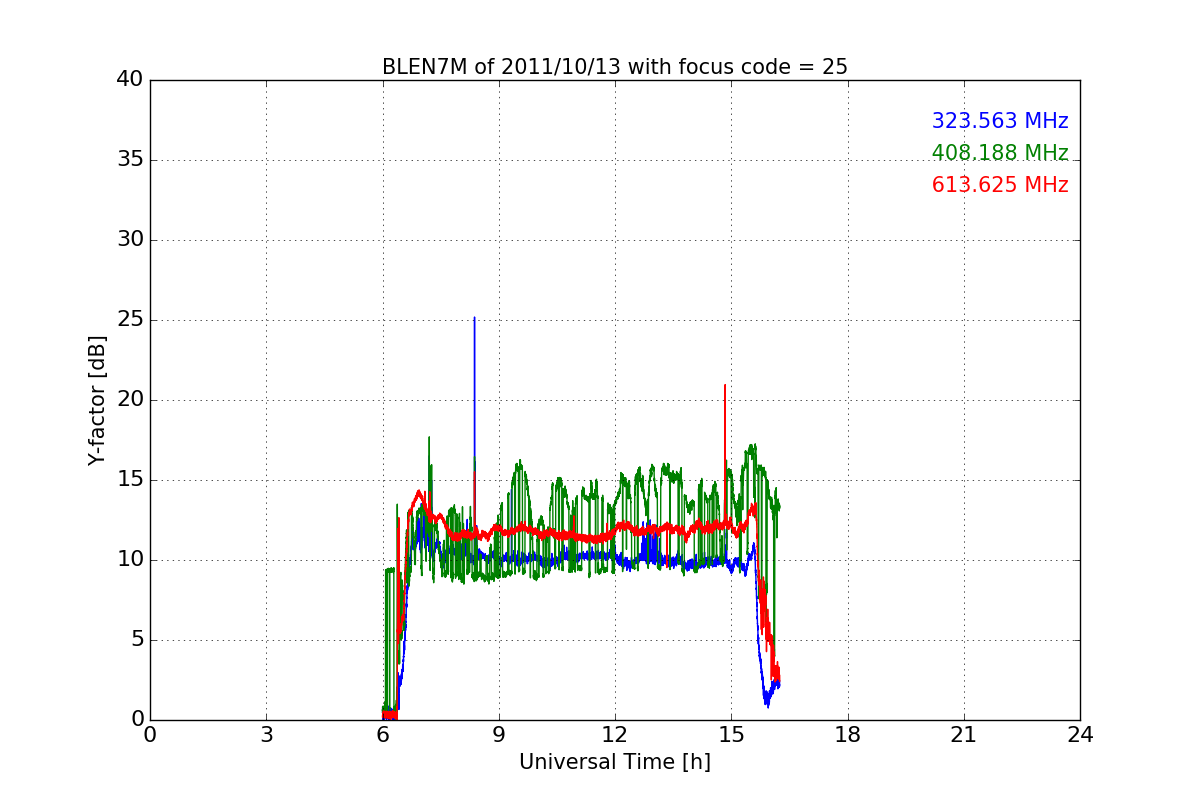Click the y-axis tick label 30
Viewport: 1200px width, 800px height.
tap(130, 240)
